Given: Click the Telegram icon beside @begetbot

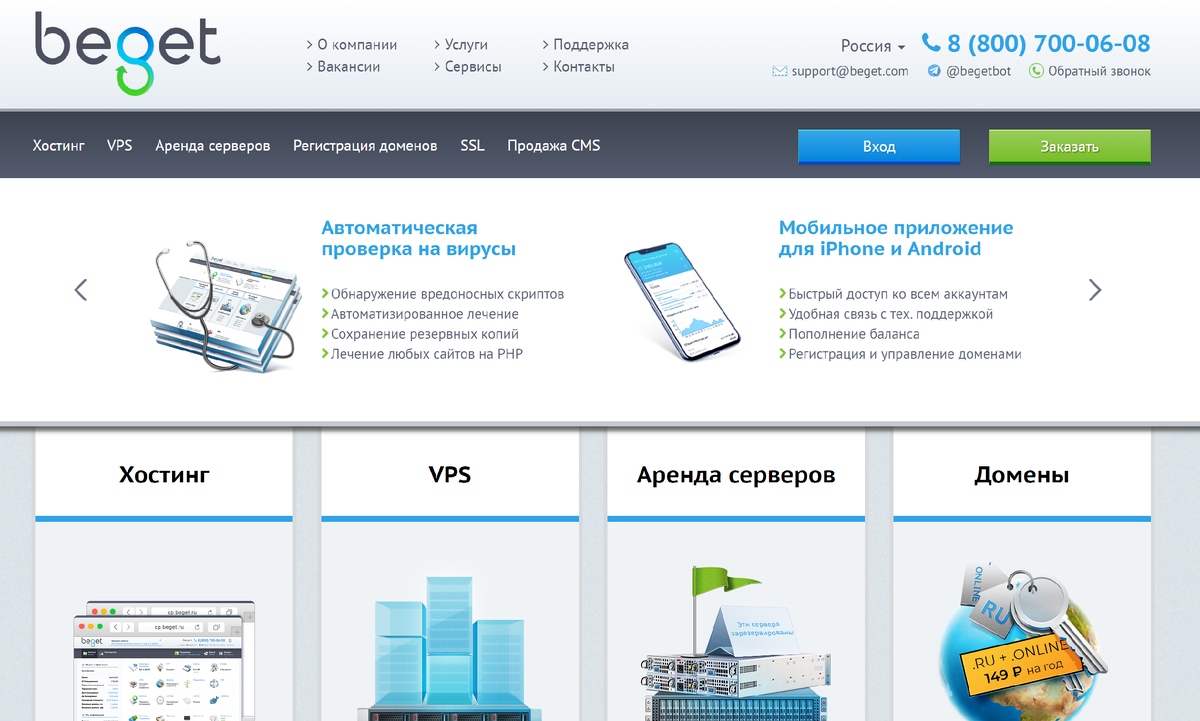Looking at the screenshot, I should pos(934,71).
